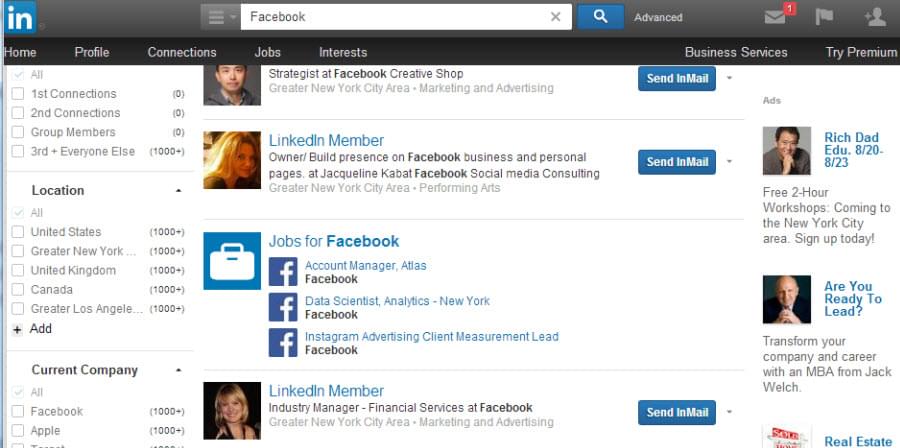Click the Advanced search link
Viewport: 900px width, 448px height.
click(658, 17)
